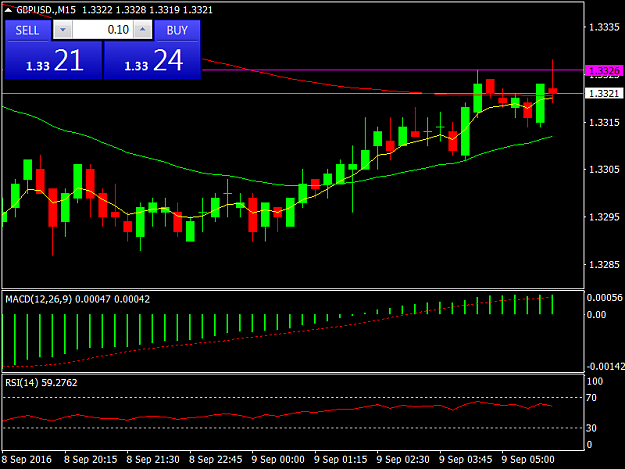The image size is (625, 469).
Task: Click the 8 Sep 2016 time label
Action: tap(27, 459)
